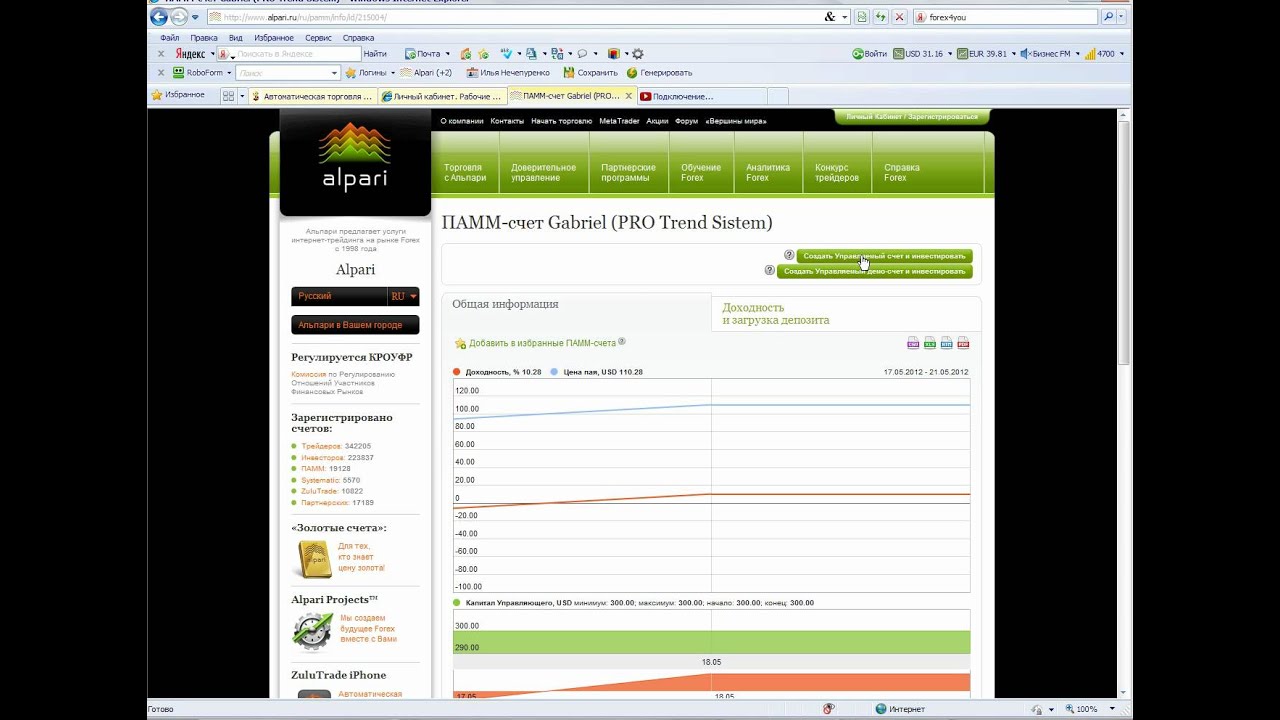1280x720 pixels.
Task: Expand the address bar URL dropdown
Action: click(845, 17)
